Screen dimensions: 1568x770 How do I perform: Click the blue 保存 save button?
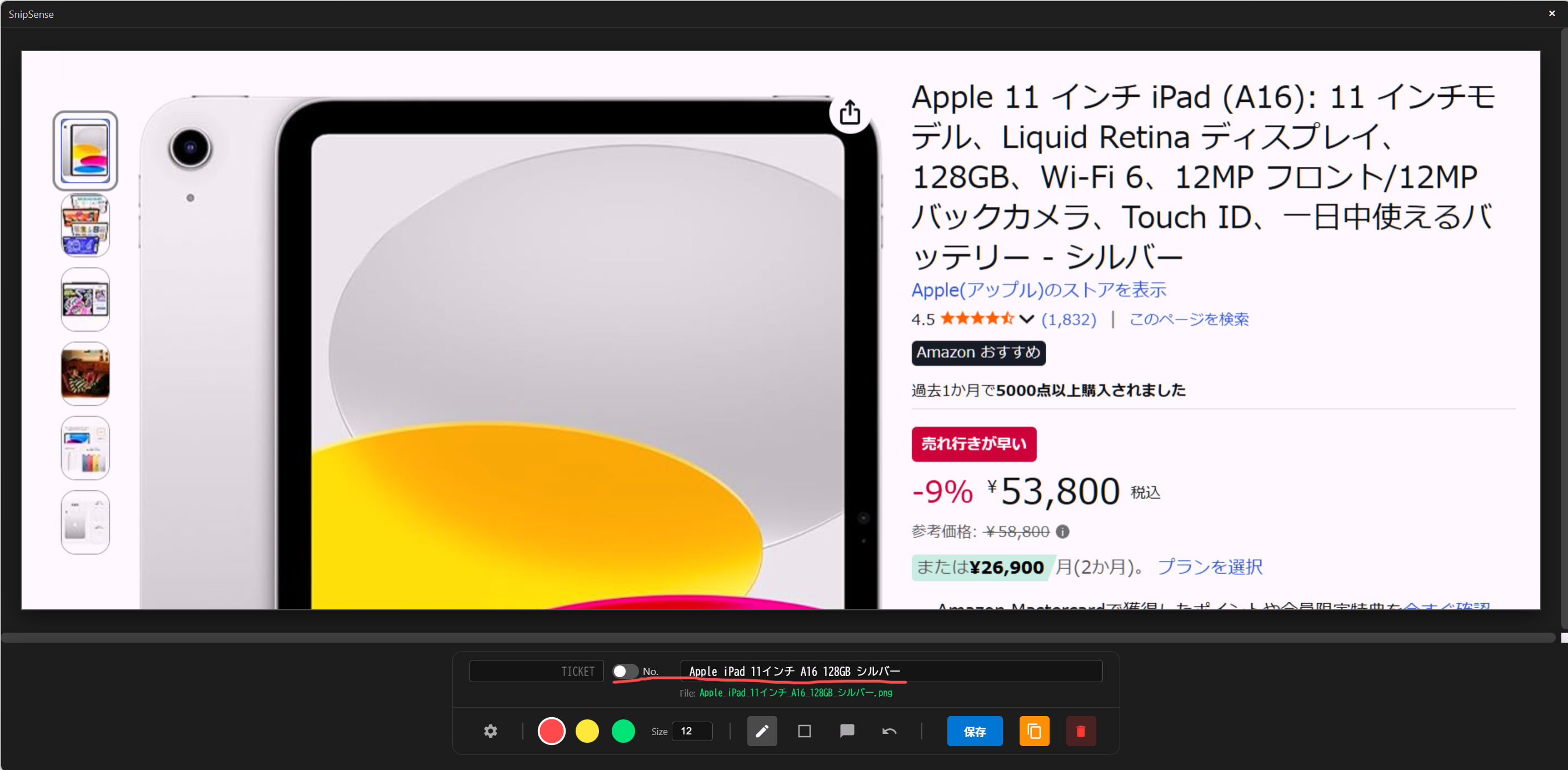(975, 731)
